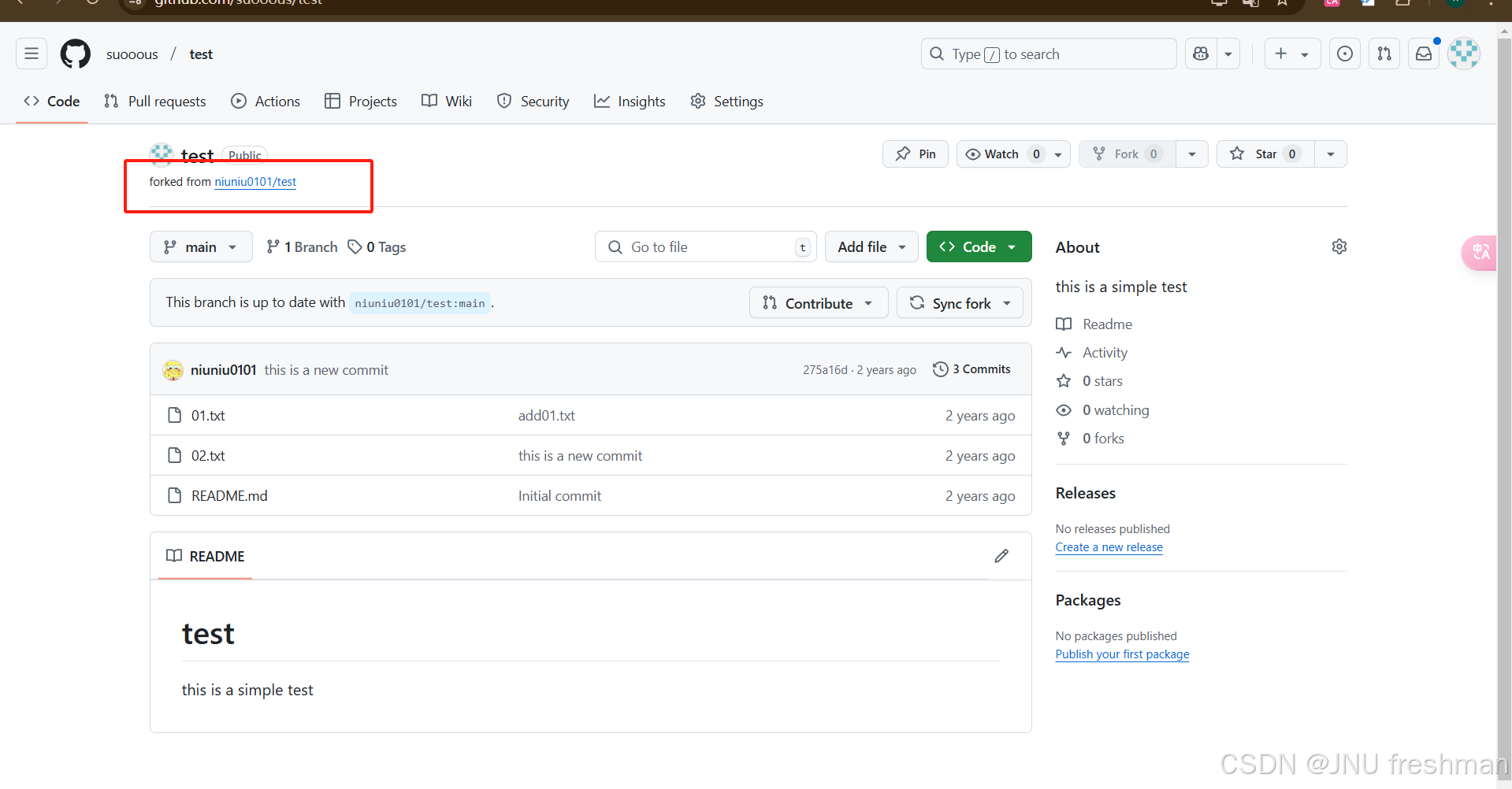Viewport: 1512px width, 789px height.
Task: Click the niuniu0101/test:main branch label
Action: pyautogui.click(x=420, y=303)
